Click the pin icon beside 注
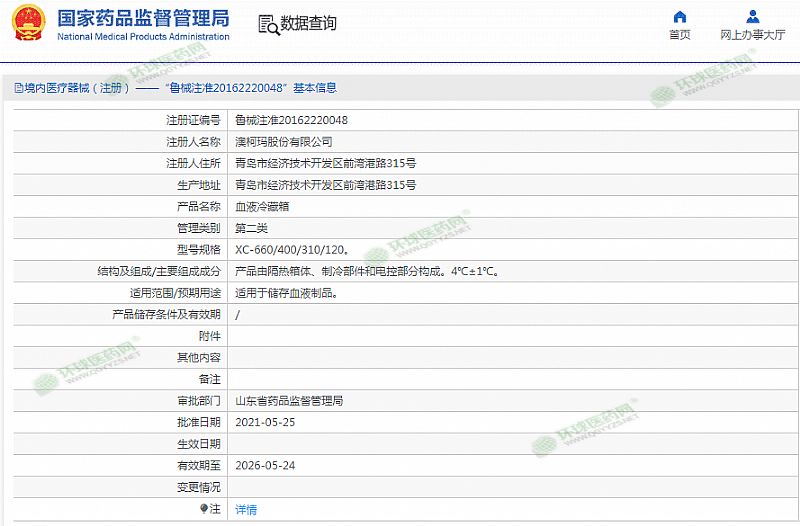The height and width of the screenshot is (526, 800). click(x=204, y=509)
